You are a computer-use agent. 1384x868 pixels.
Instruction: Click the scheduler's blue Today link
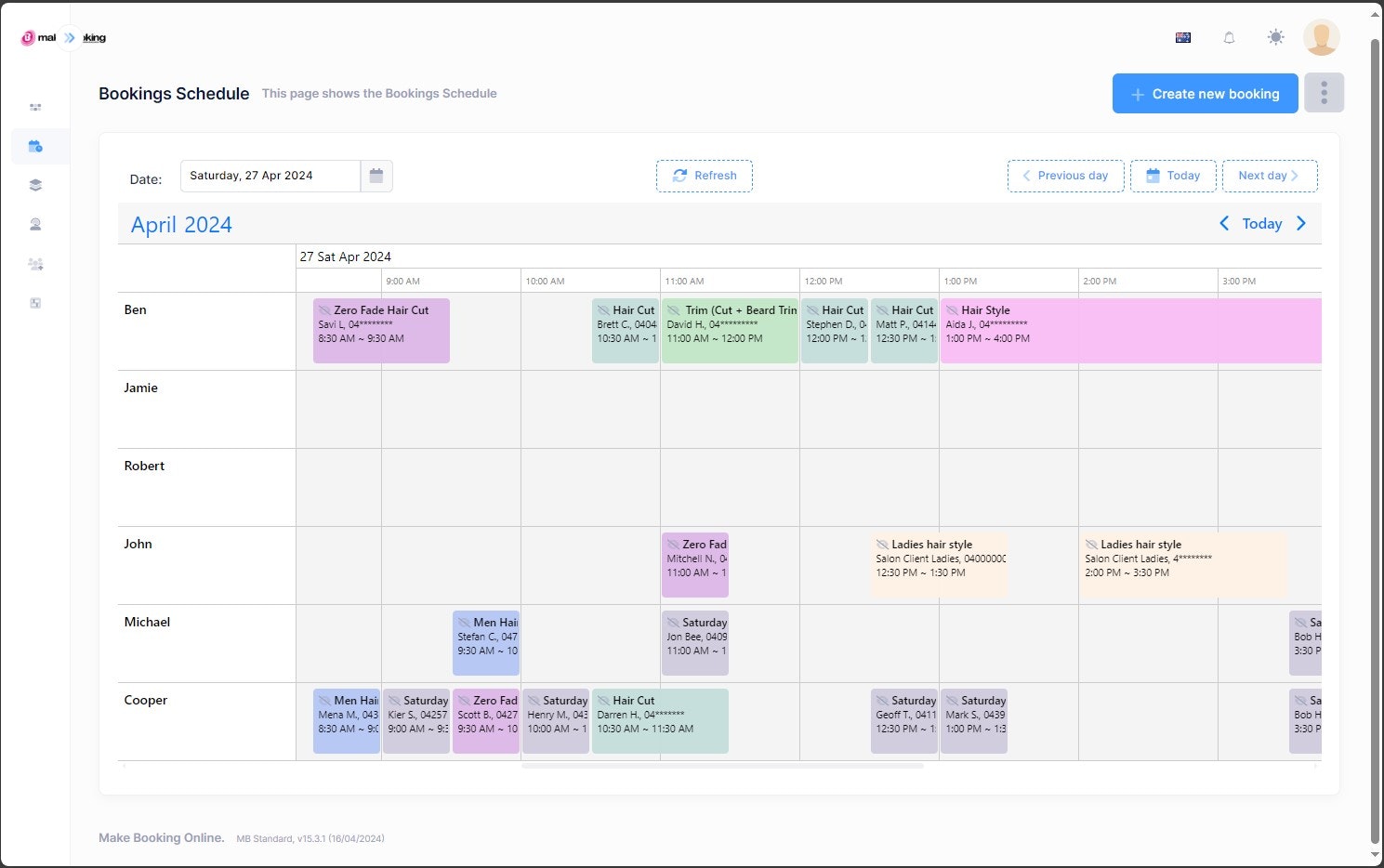(1261, 224)
